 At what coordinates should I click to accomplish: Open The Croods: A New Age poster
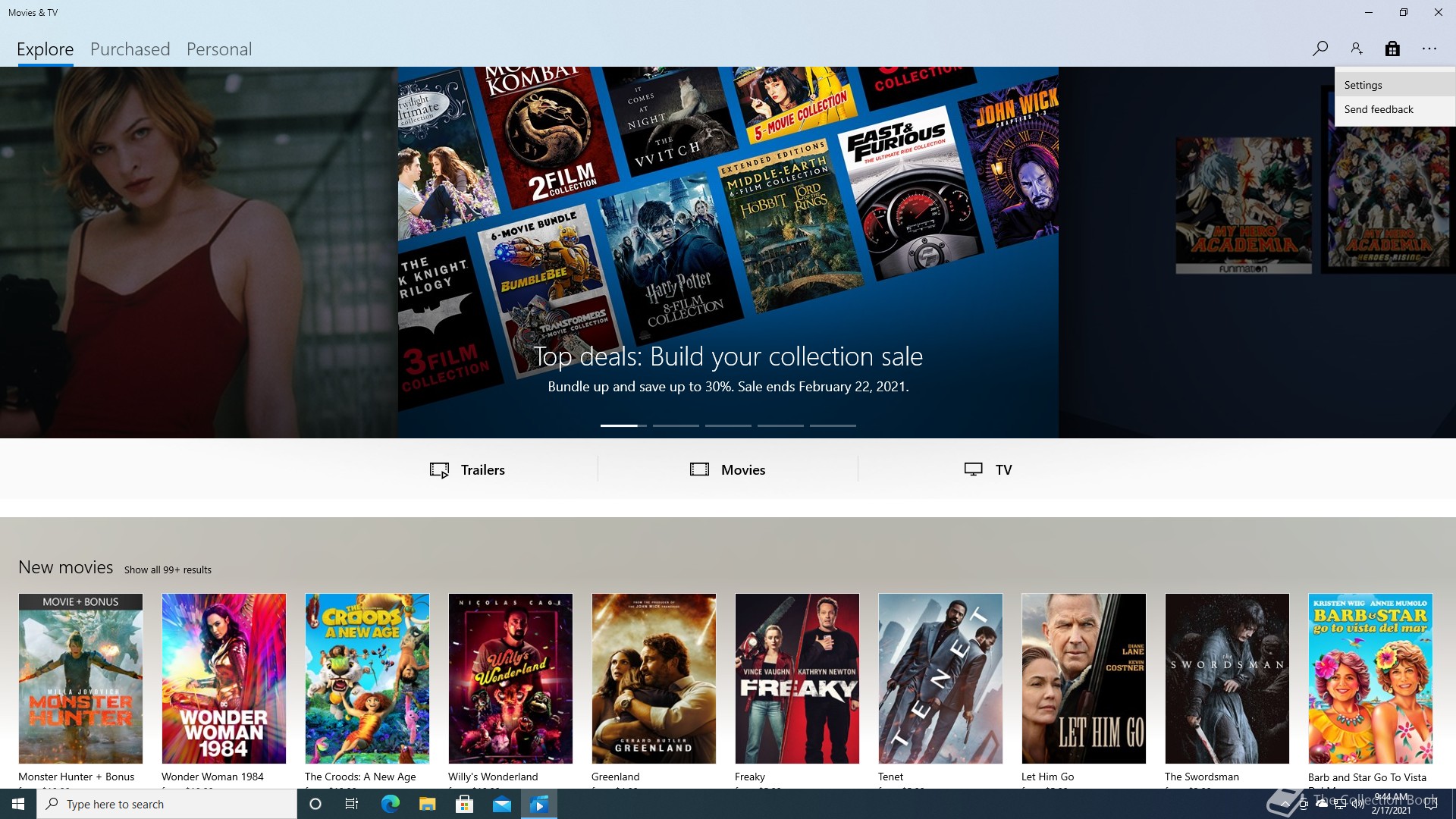[x=367, y=679]
